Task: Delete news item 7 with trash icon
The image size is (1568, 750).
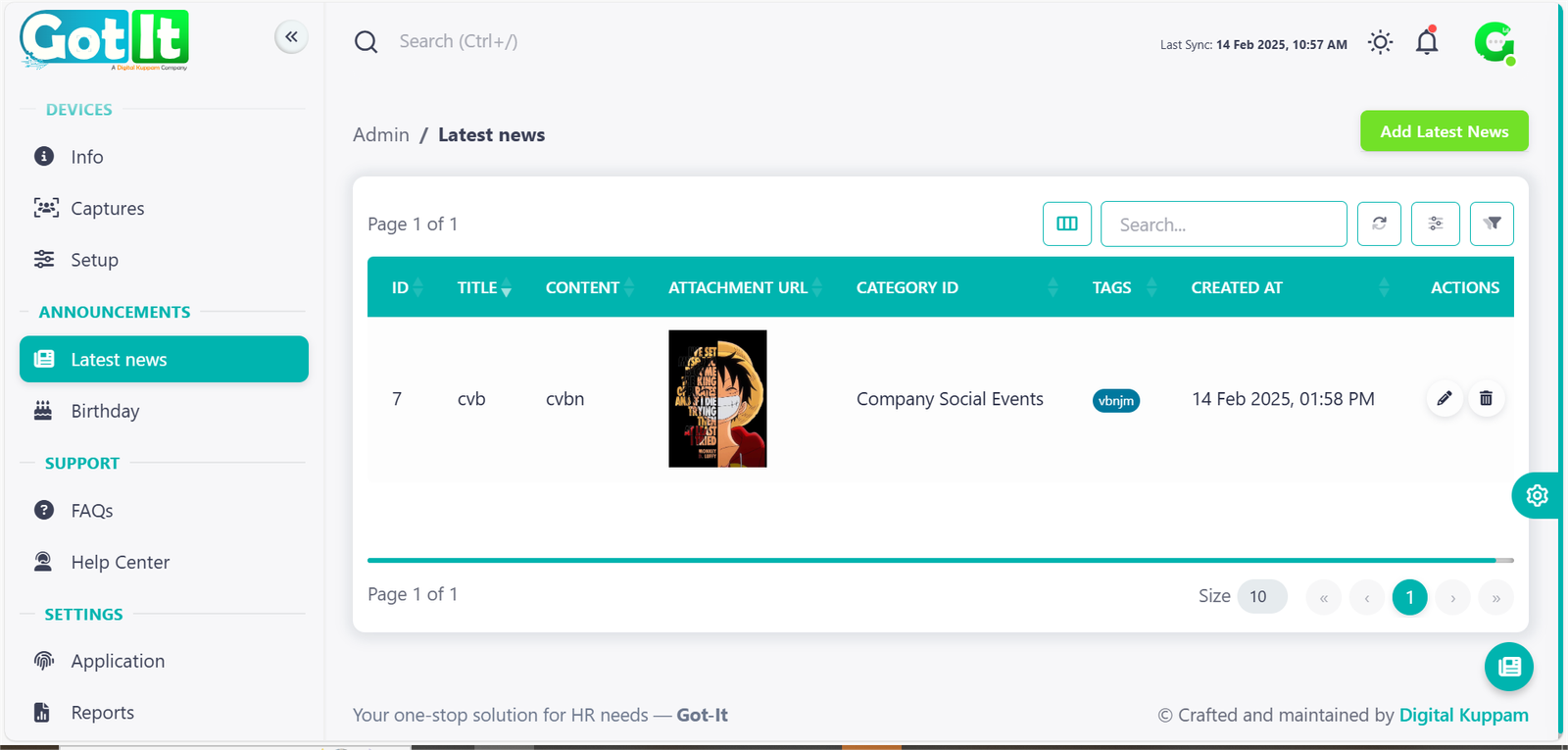Action: click(x=1486, y=398)
